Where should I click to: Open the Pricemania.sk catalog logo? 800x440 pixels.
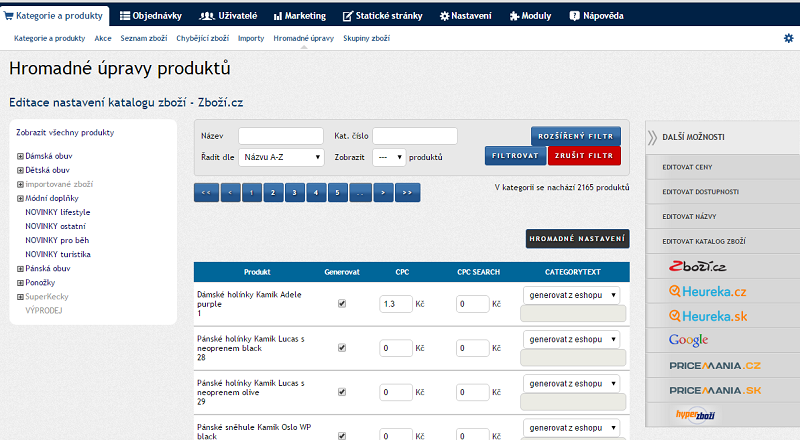point(715,390)
